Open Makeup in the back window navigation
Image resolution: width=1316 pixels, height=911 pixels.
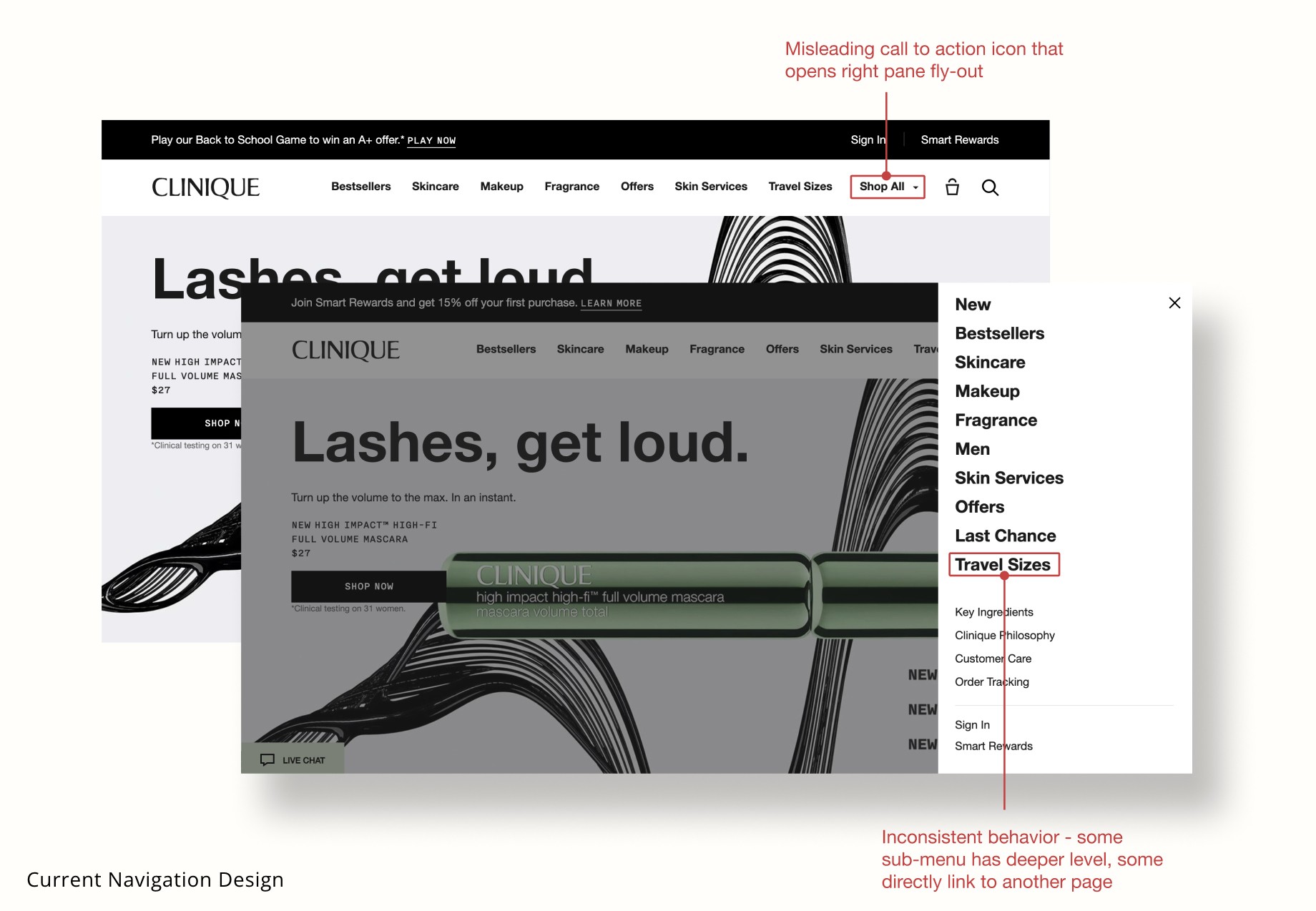point(502,187)
